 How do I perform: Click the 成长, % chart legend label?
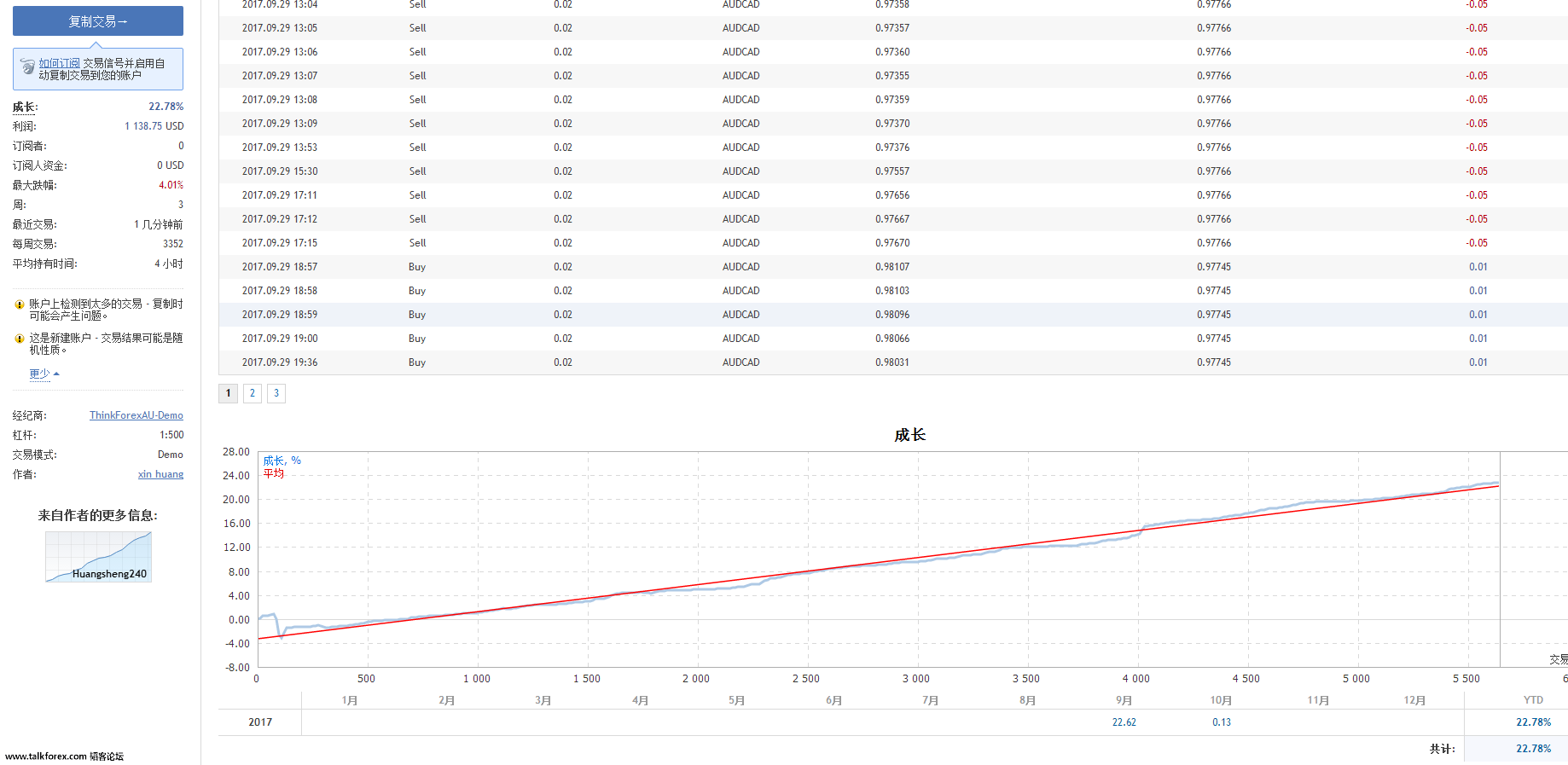[x=282, y=461]
